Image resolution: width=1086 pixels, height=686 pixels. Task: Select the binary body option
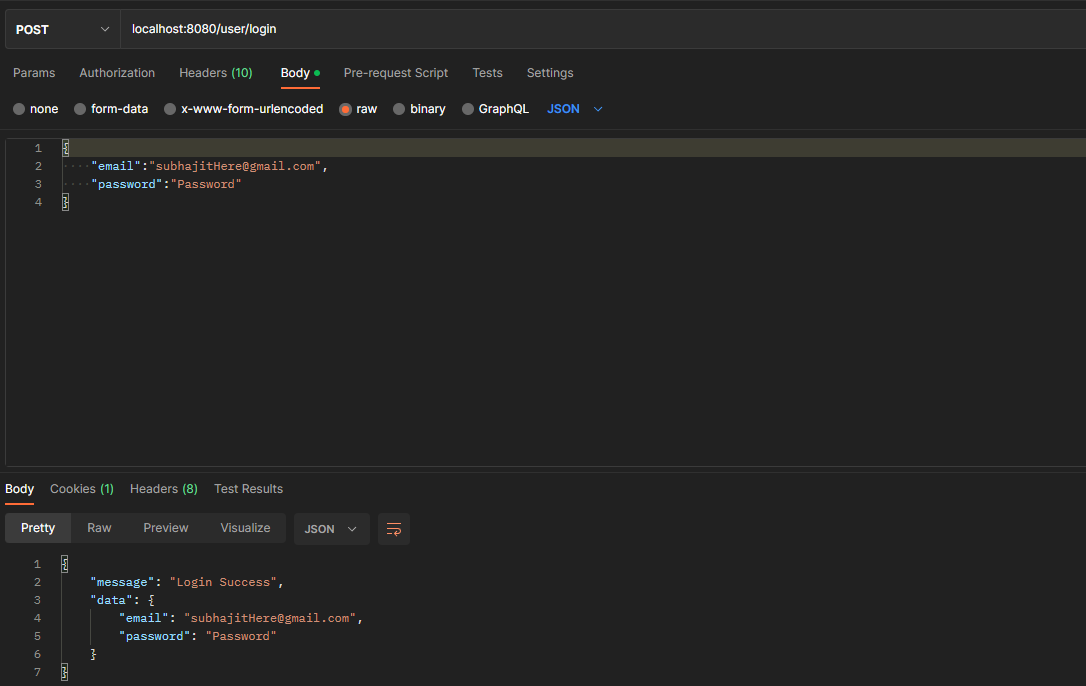click(419, 108)
